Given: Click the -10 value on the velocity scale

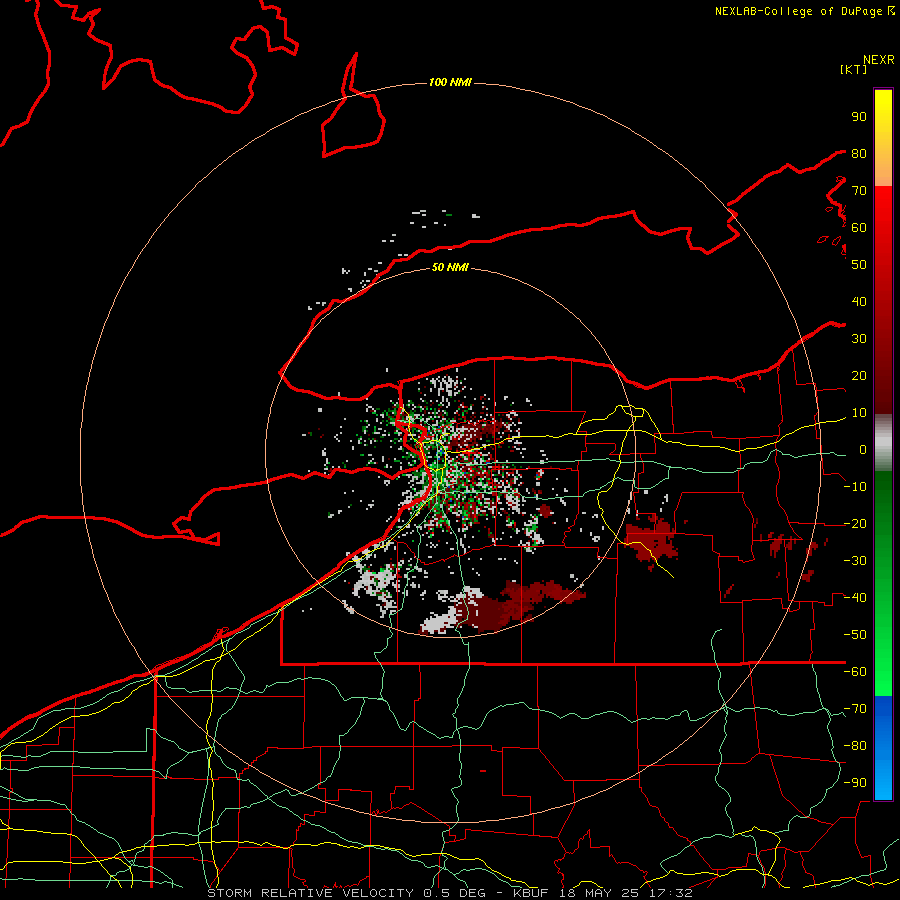Looking at the screenshot, I should point(855,487).
